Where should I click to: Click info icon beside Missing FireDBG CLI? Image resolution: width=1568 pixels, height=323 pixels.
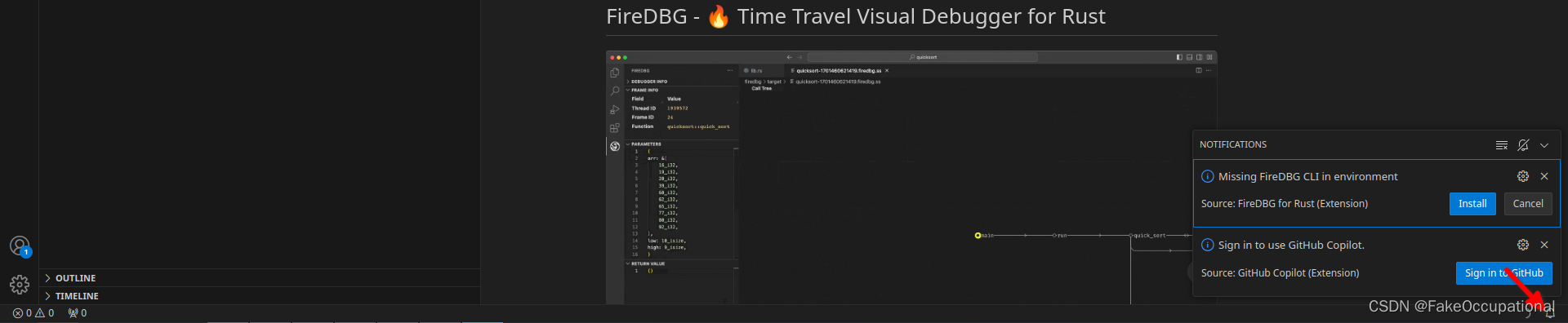click(x=1208, y=176)
